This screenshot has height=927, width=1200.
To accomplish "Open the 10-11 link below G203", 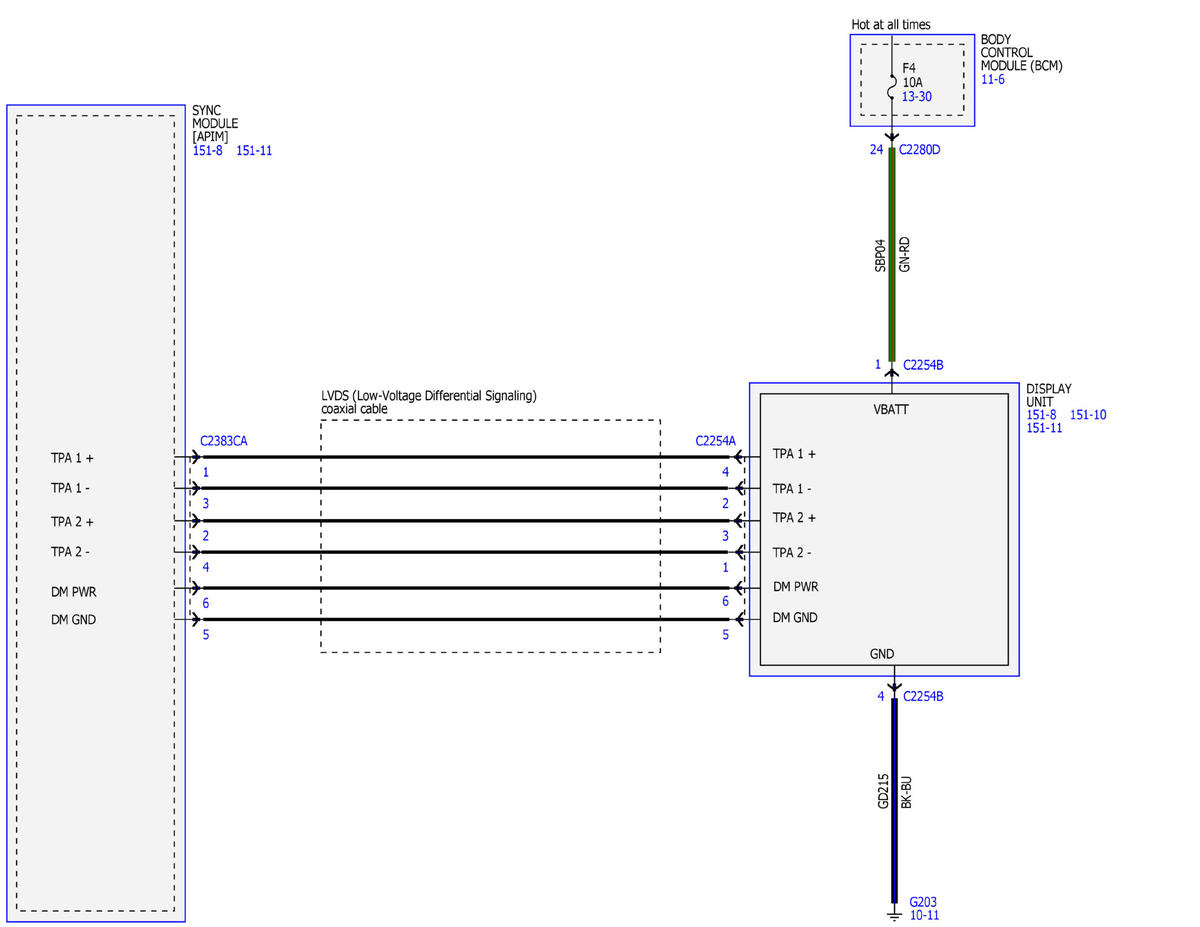I will coord(924,914).
